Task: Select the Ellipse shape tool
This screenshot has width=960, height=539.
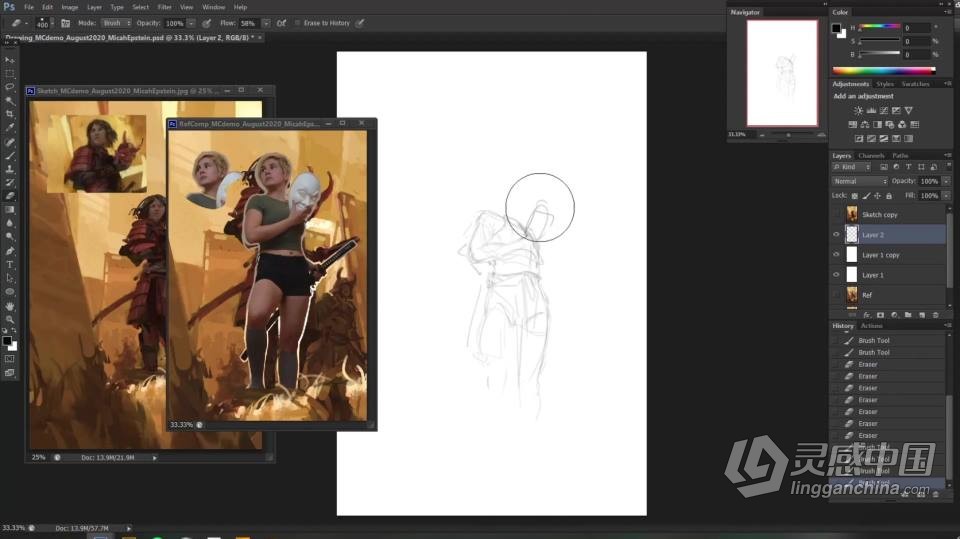Action: 10,292
